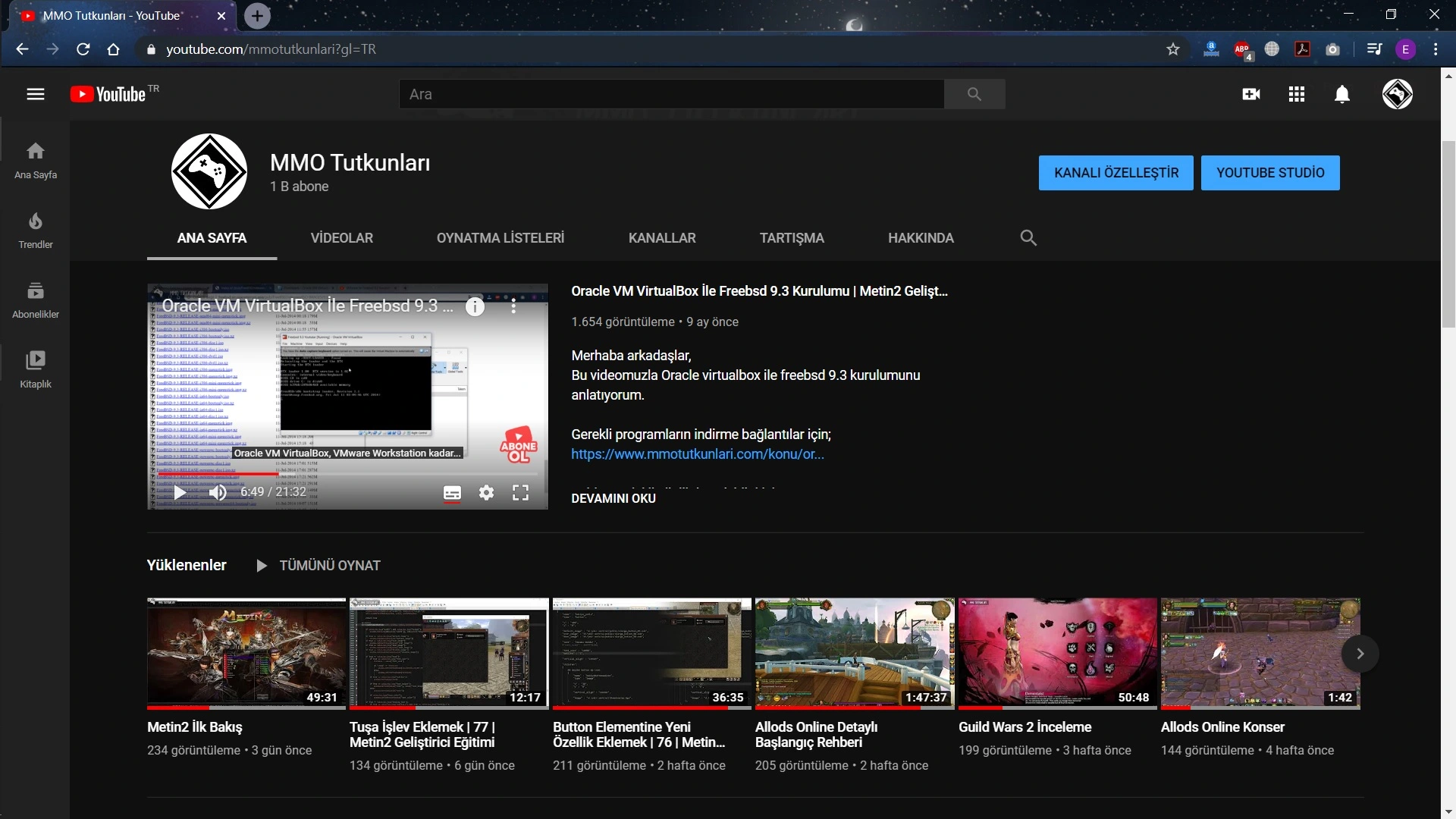Open YOUTUBE STUDIO button
The width and height of the screenshot is (1456, 819).
(1270, 173)
